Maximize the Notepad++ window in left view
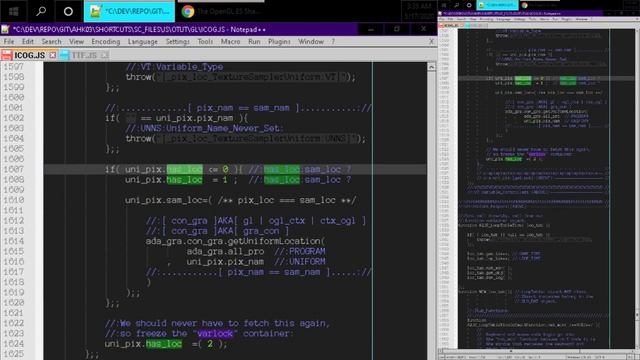 click(397, 29)
